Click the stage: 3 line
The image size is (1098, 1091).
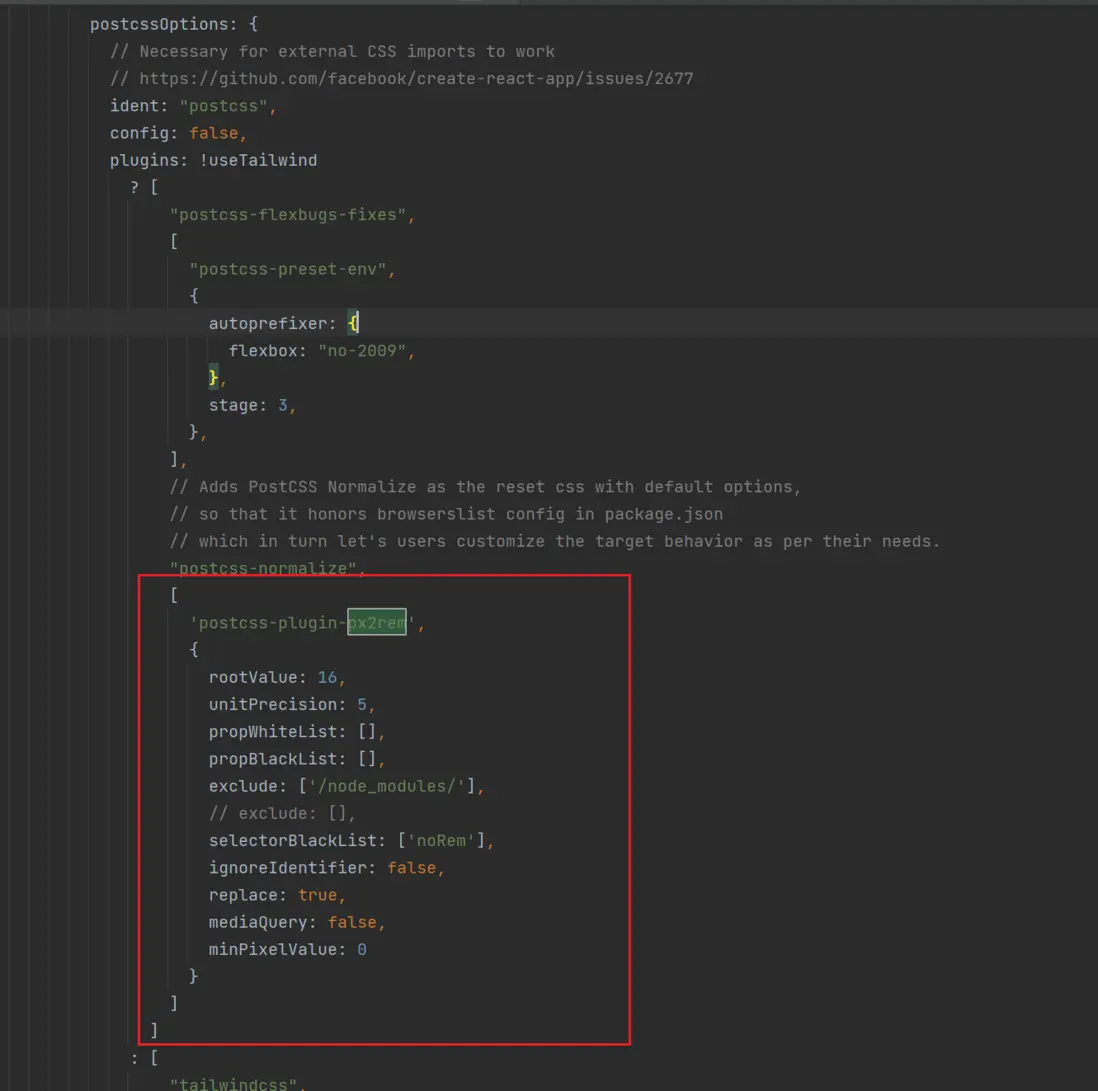(x=252, y=405)
